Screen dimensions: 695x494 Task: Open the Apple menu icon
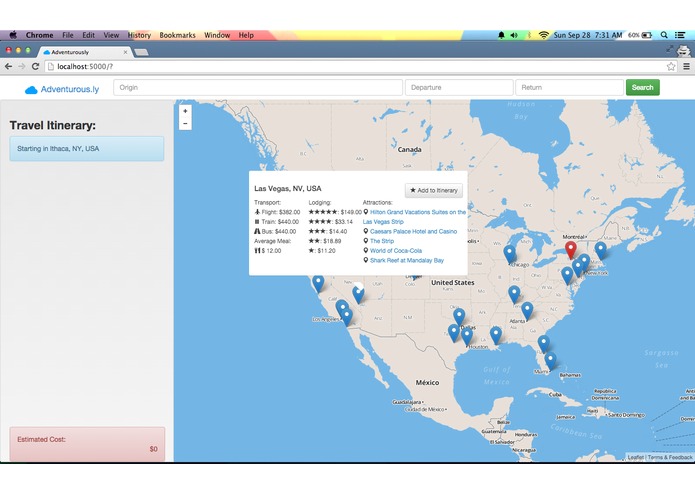pyautogui.click(x=13, y=35)
